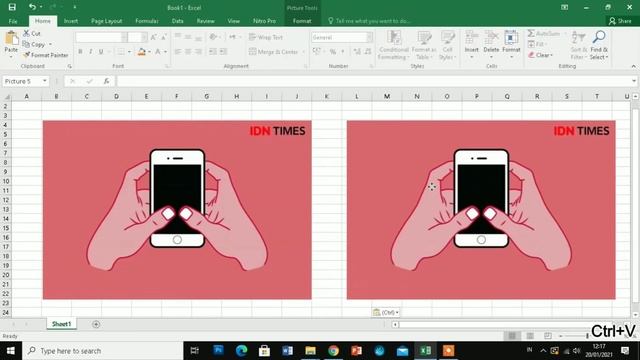This screenshot has width=640, height=360.
Task: Open the General number format dropdown
Action: [369, 37]
